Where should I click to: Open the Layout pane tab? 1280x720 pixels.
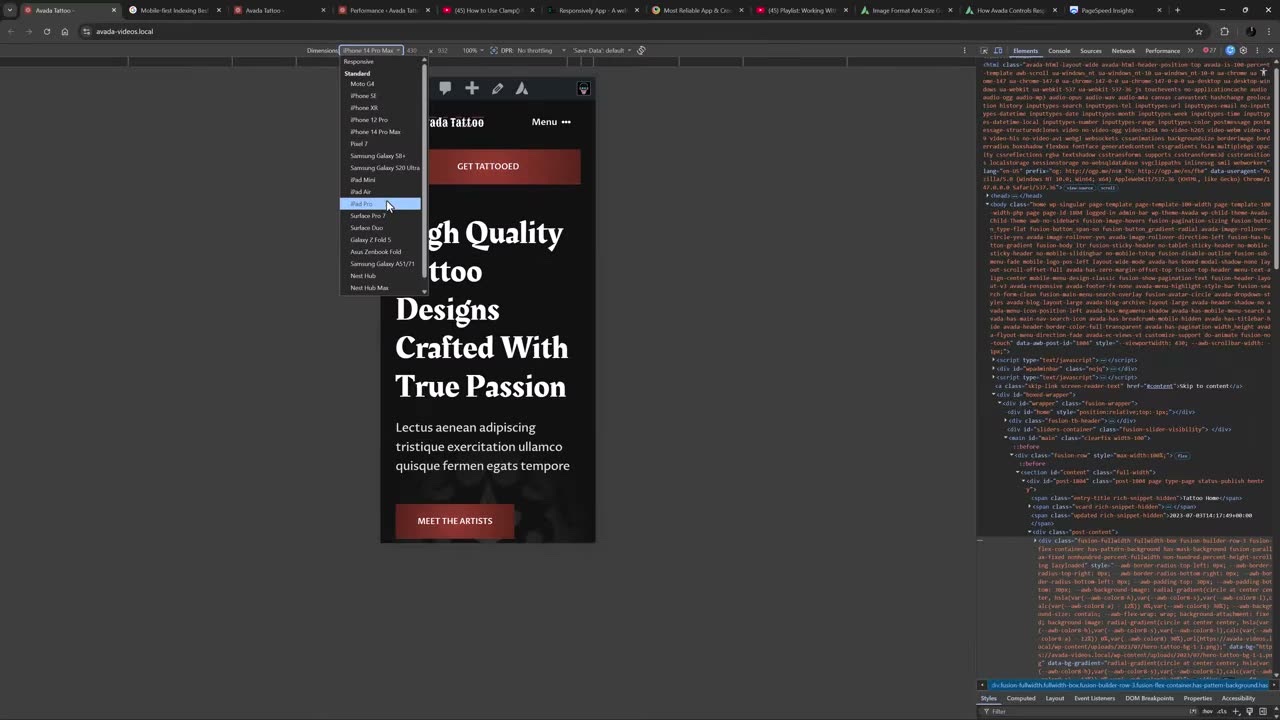[x=1055, y=698]
